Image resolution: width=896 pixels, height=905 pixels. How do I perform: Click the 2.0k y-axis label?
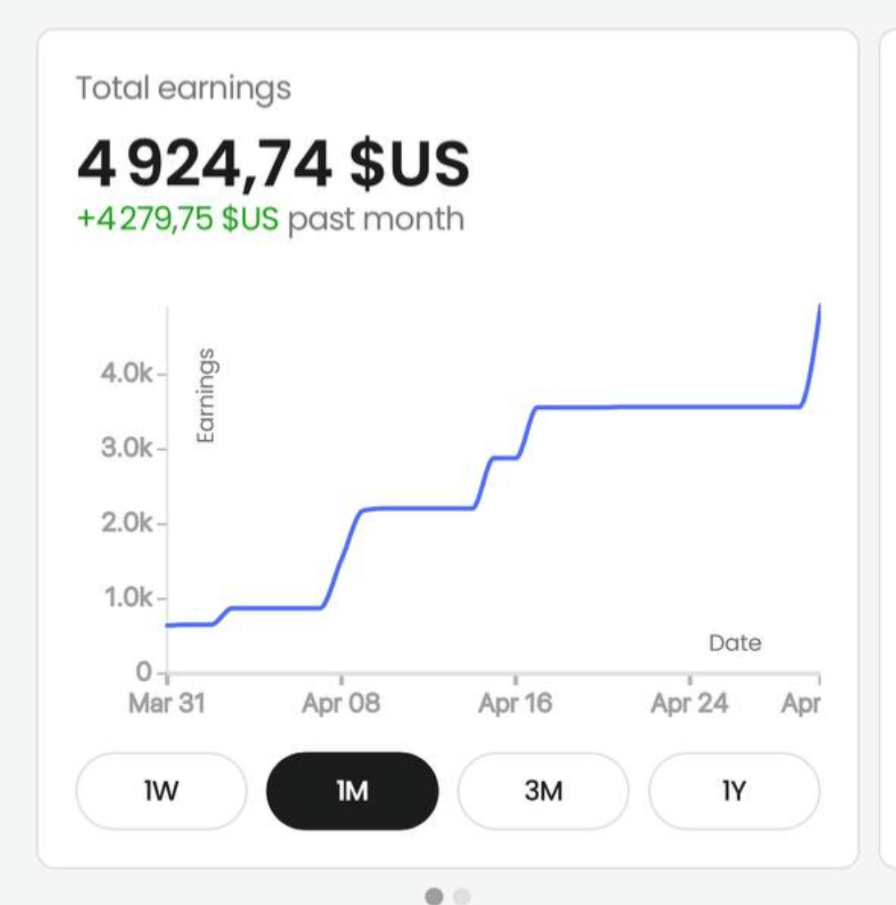click(127, 523)
